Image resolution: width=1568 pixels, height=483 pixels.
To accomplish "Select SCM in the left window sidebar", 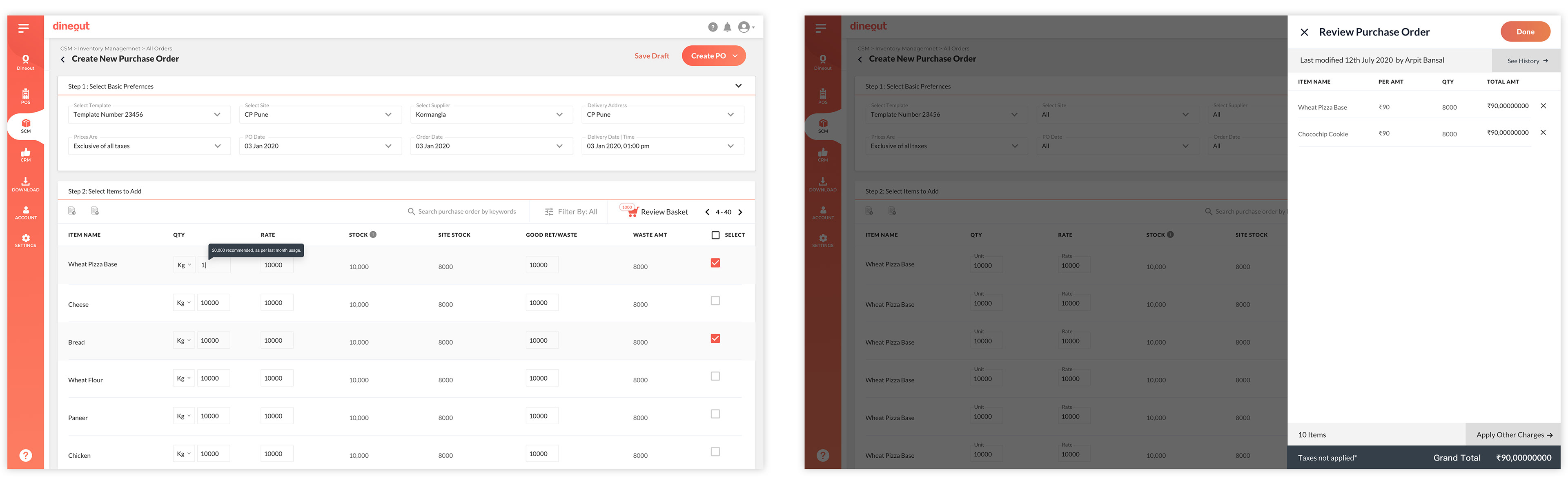I will pos(26,126).
